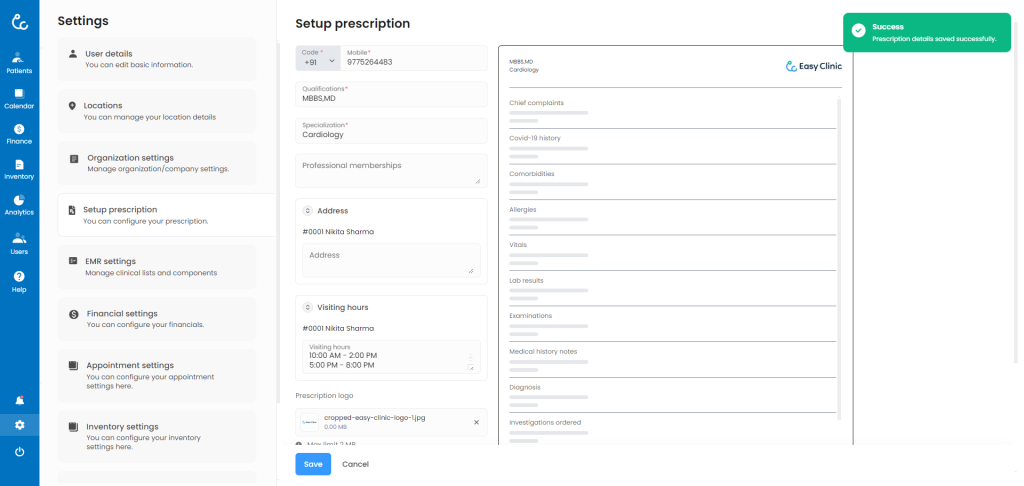This screenshot has height=486, width=1024.
Task: Collapse the Visiting hours section
Action: point(307,308)
